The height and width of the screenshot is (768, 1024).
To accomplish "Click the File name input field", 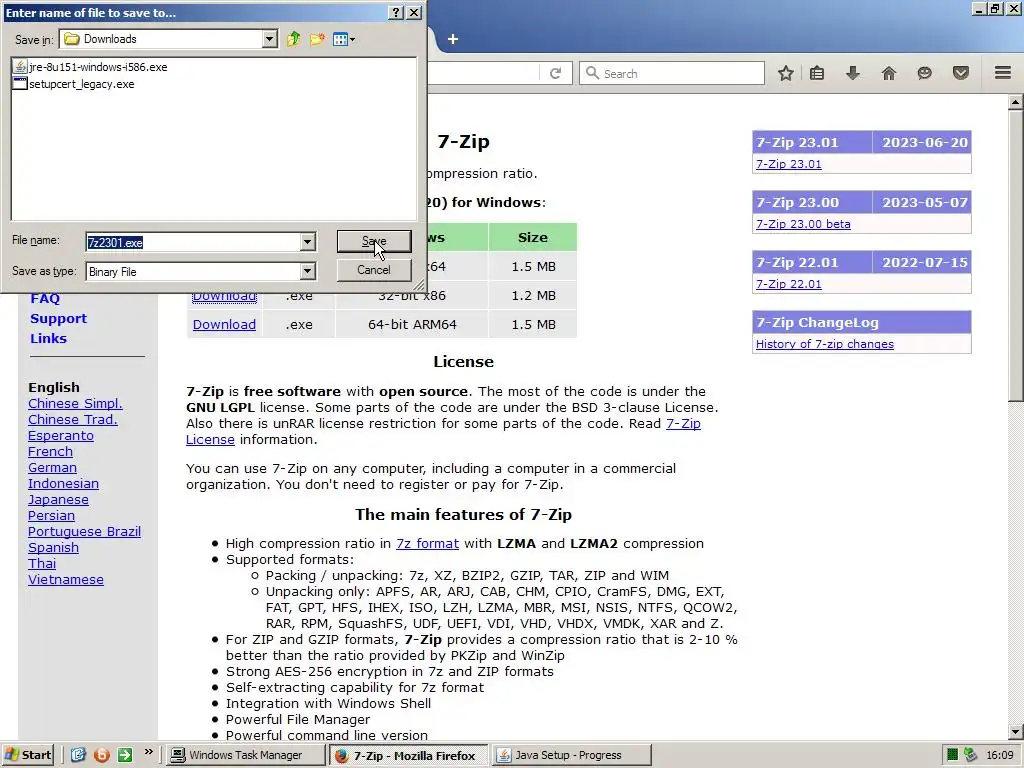I will [193, 242].
